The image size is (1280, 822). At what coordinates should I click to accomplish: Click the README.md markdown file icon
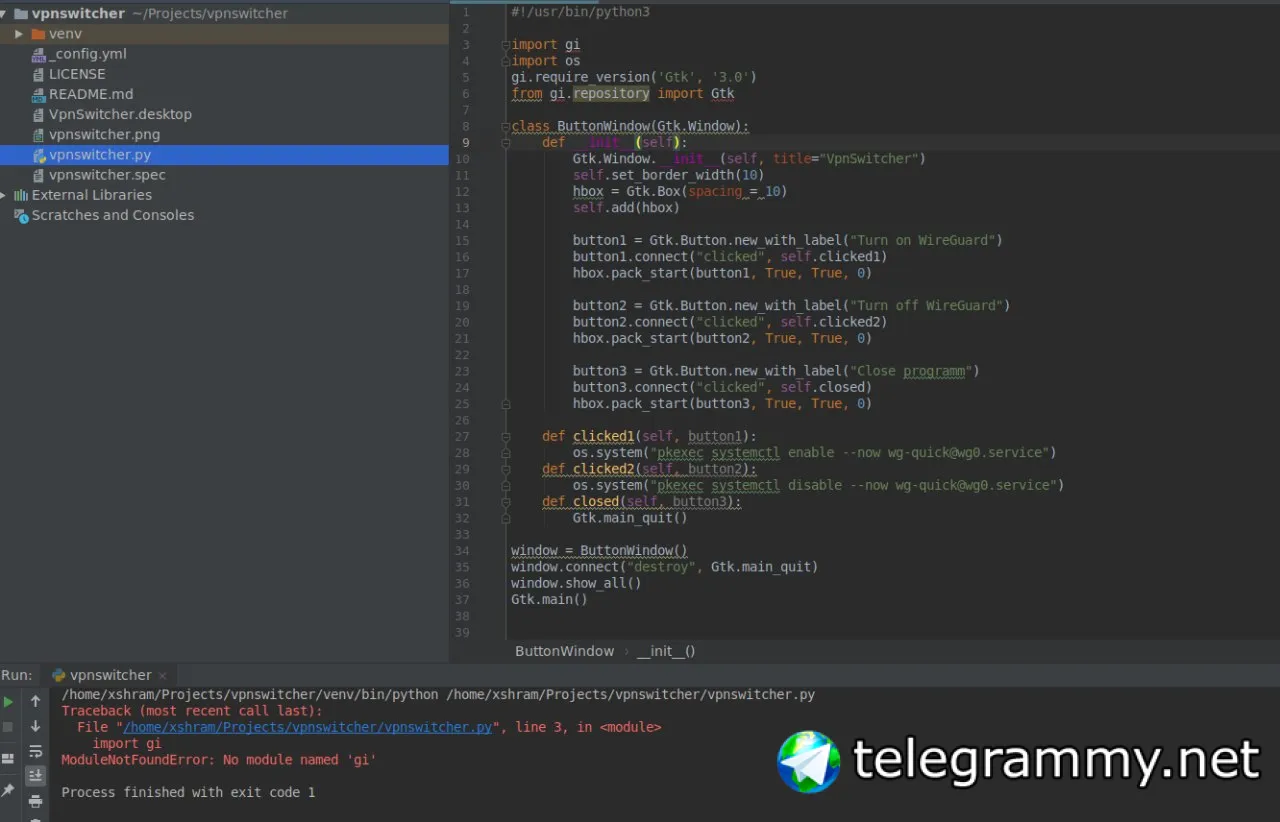pyautogui.click(x=39, y=94)
